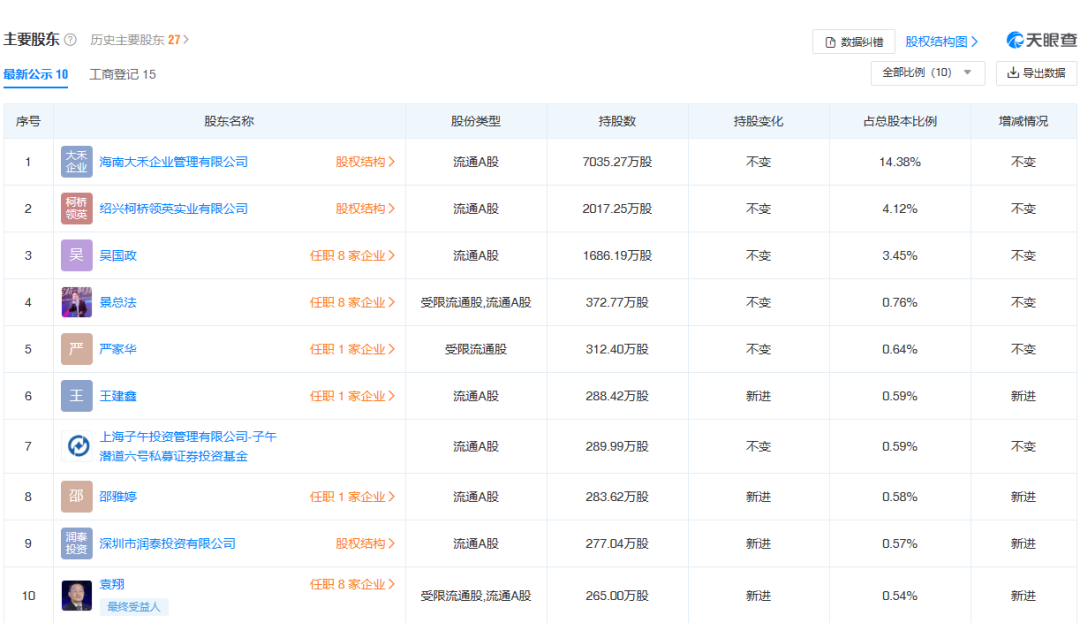This screenshot has width=1080, height=623.
Task: Click 上海子午投资 circular logo icon
Action: click(x=77, y=446)
